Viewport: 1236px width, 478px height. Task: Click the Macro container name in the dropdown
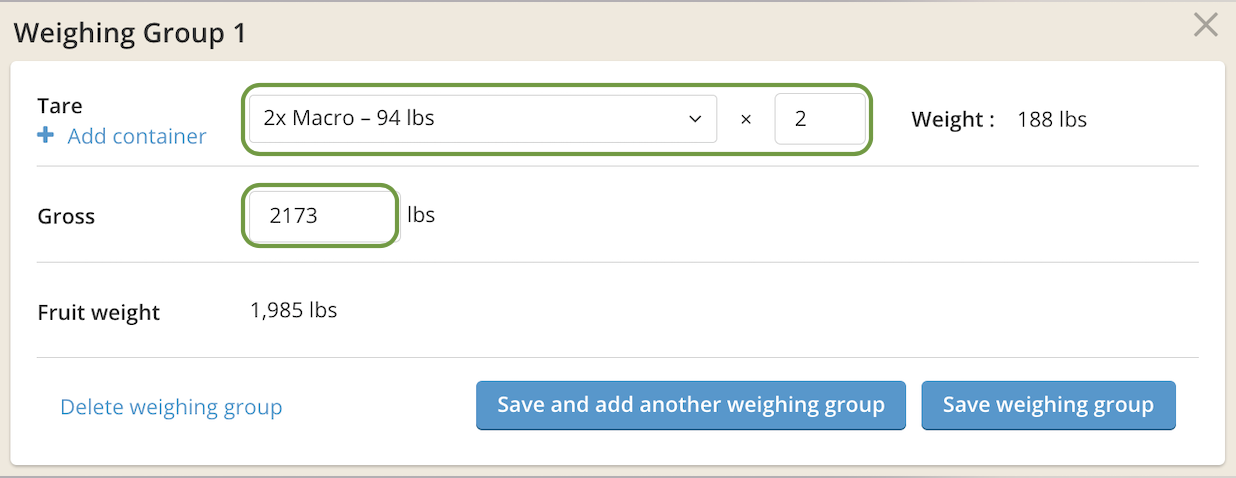point(321,118)
